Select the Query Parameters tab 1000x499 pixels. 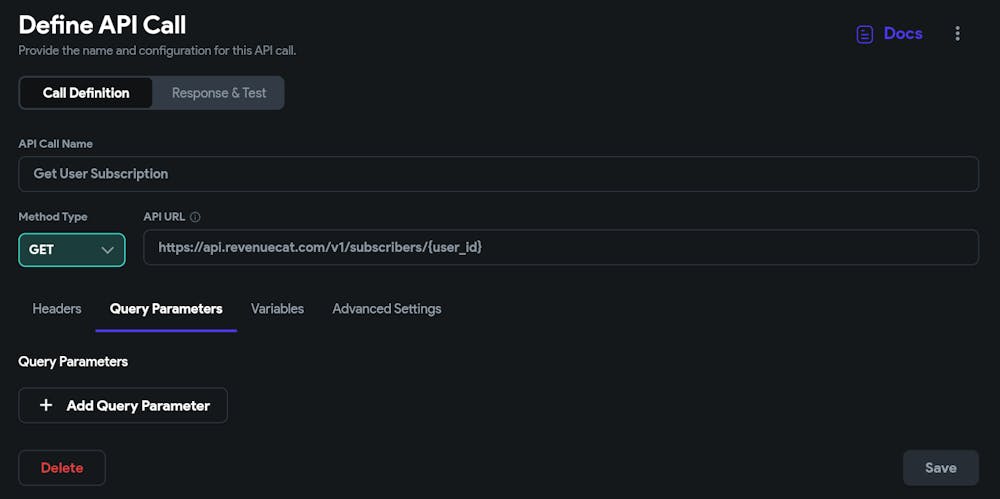click(166, 308)
